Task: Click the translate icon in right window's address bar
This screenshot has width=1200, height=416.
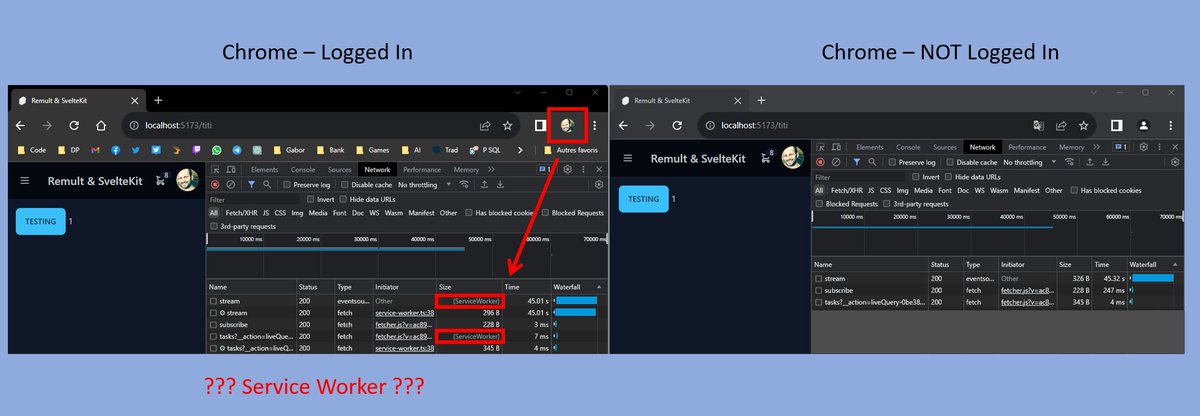Action: pyautogui.click(x=1038, y=125)
